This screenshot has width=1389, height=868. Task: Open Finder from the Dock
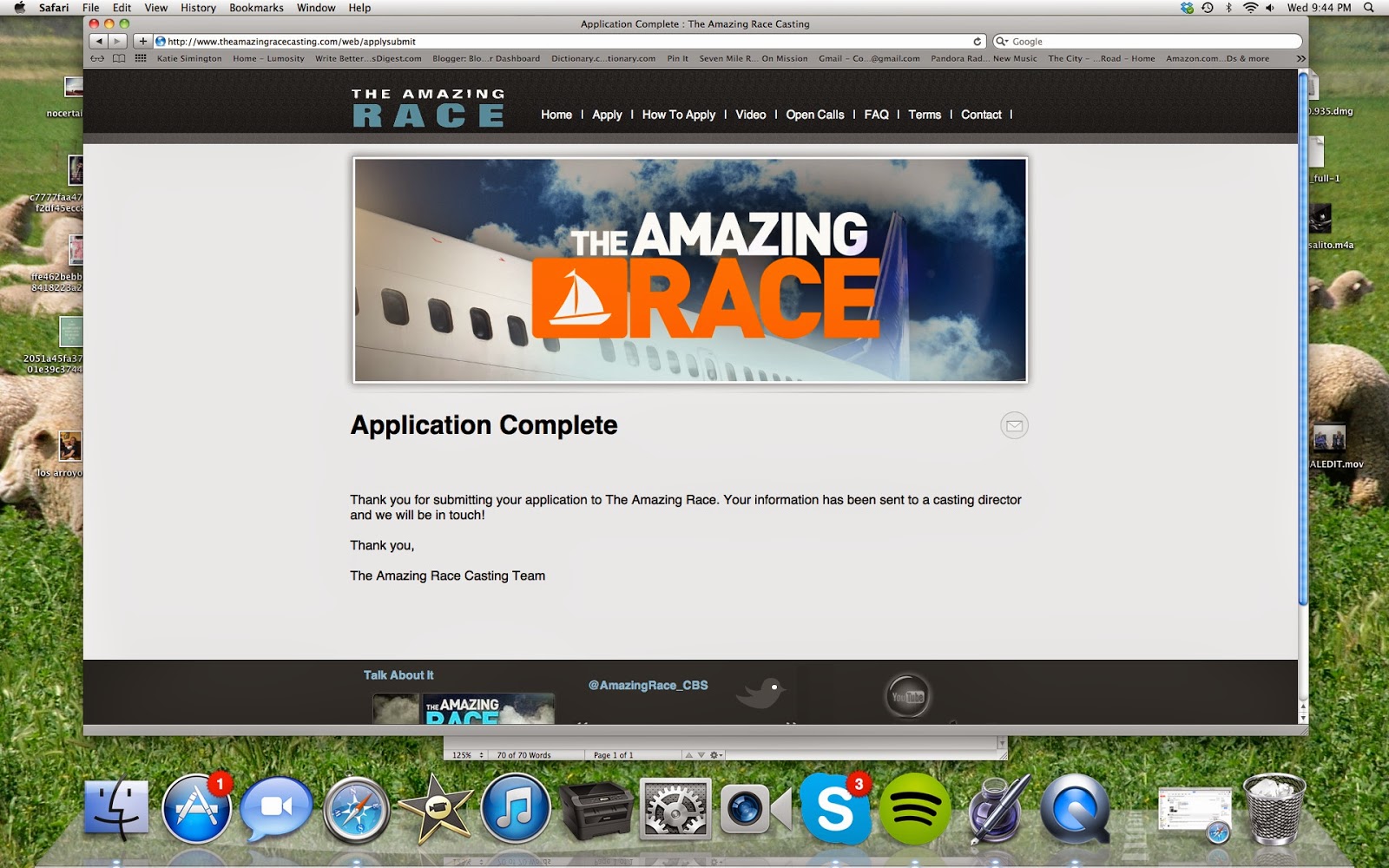[116, 809]
